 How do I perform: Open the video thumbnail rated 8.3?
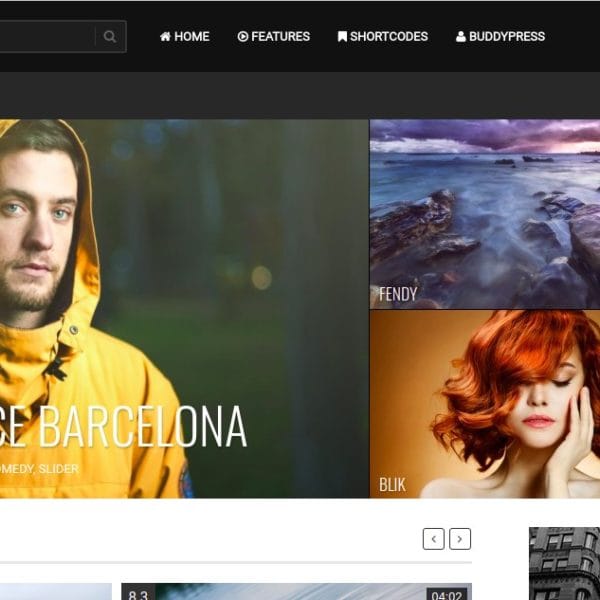[296, 592]
